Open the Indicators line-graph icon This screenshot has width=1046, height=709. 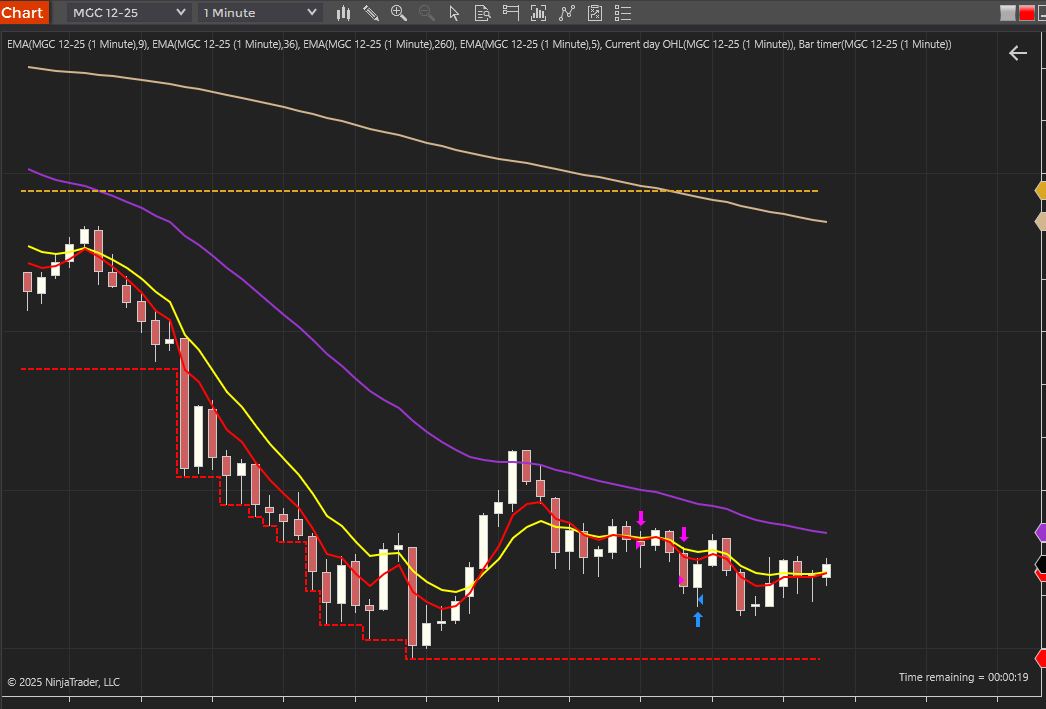click(x=567, y=13)
